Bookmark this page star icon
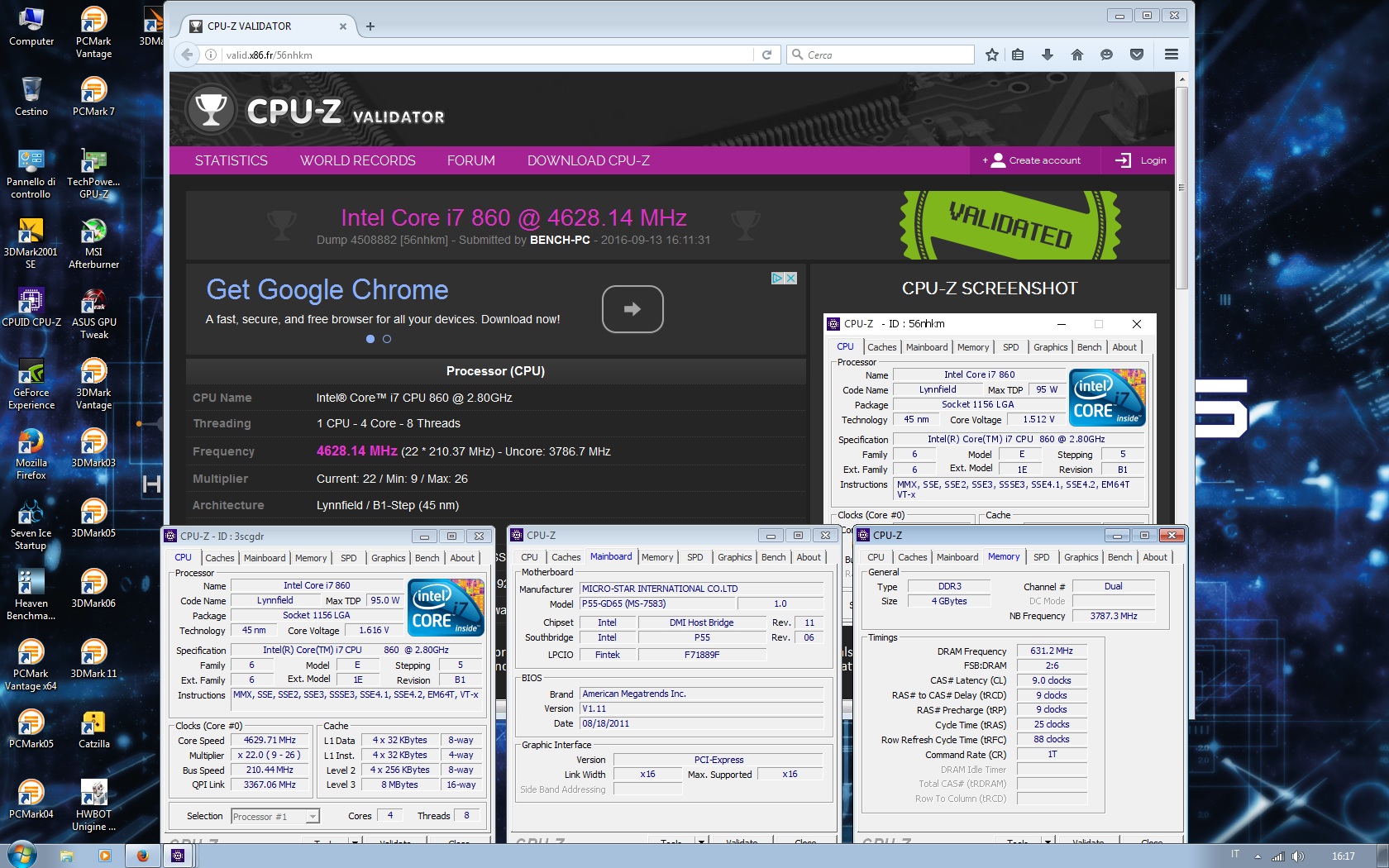The height and width of the screenshot is (868, 1389). (x=992, y=55)
